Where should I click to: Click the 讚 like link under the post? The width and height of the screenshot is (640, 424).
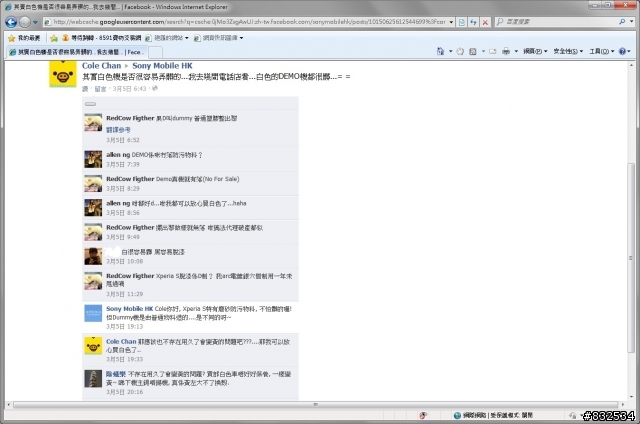85,89
